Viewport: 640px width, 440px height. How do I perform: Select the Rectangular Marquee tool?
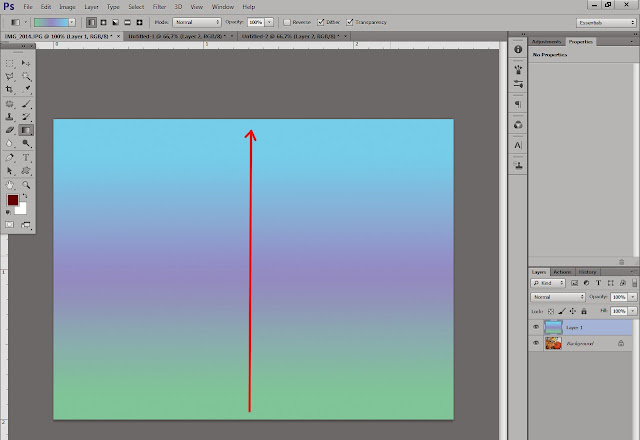(9, 63)
